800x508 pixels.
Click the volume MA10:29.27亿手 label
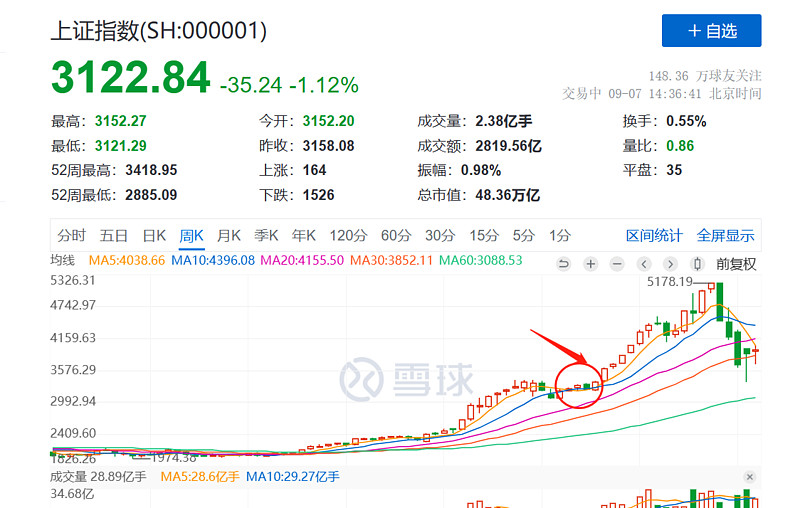(292, 477)
